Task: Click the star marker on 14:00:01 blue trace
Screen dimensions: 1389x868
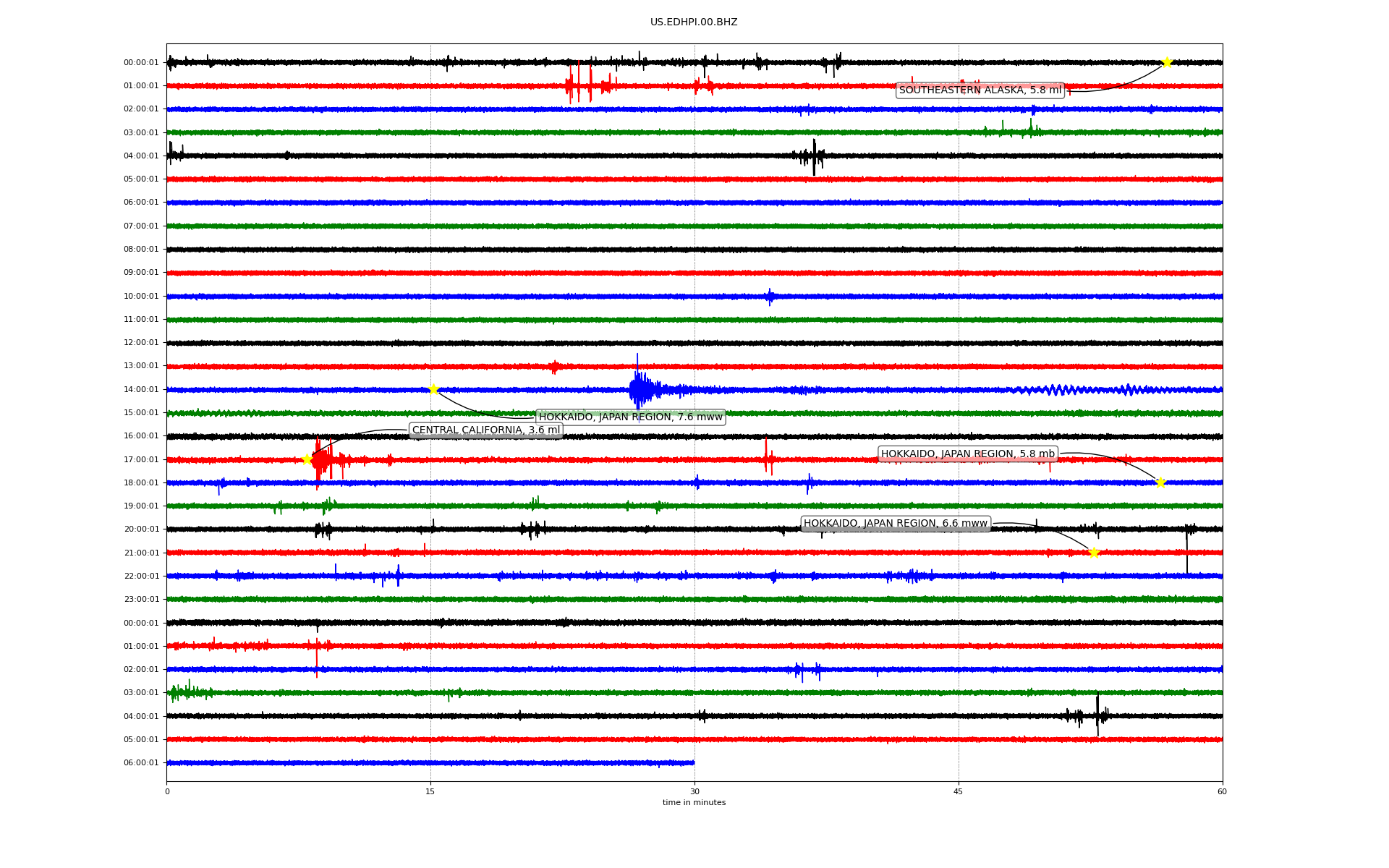Action: pos(433,389)
